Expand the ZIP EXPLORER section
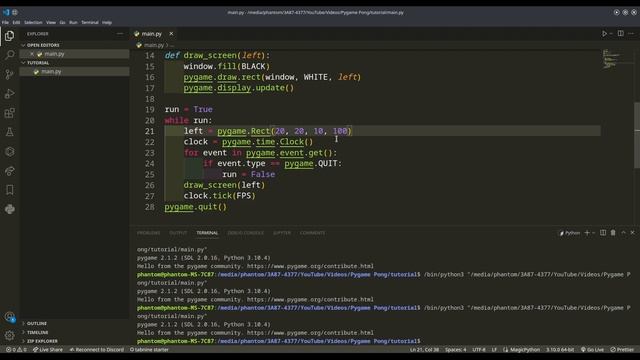The image size is (640, 360). point(42,341)
